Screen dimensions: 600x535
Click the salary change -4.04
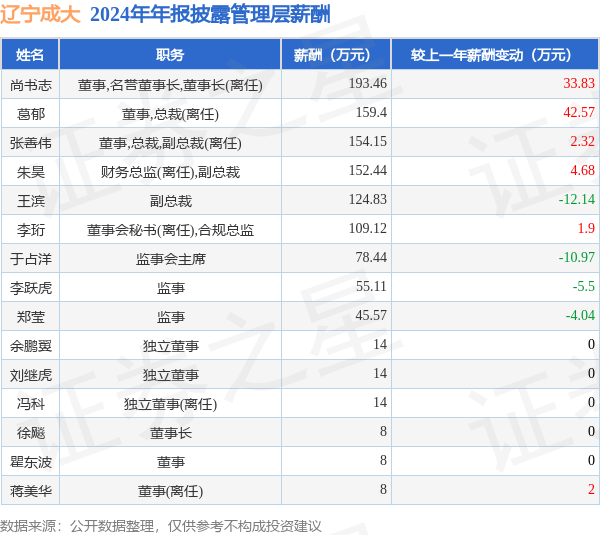[x=580, y=315]
